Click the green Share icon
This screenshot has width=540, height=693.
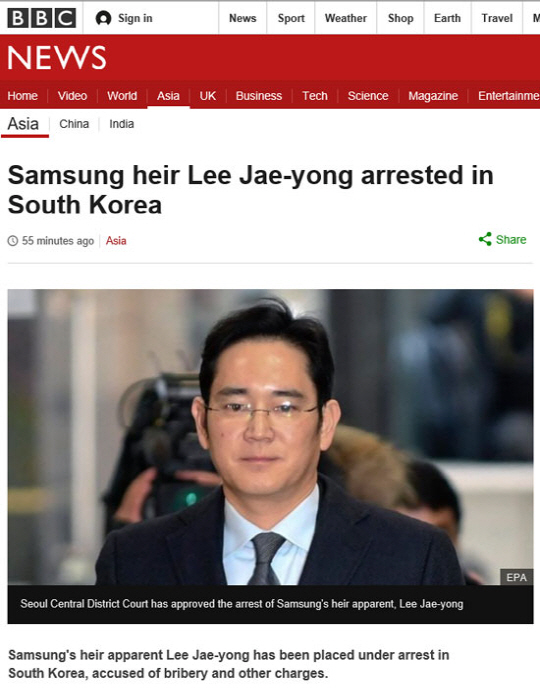point(485,239)
